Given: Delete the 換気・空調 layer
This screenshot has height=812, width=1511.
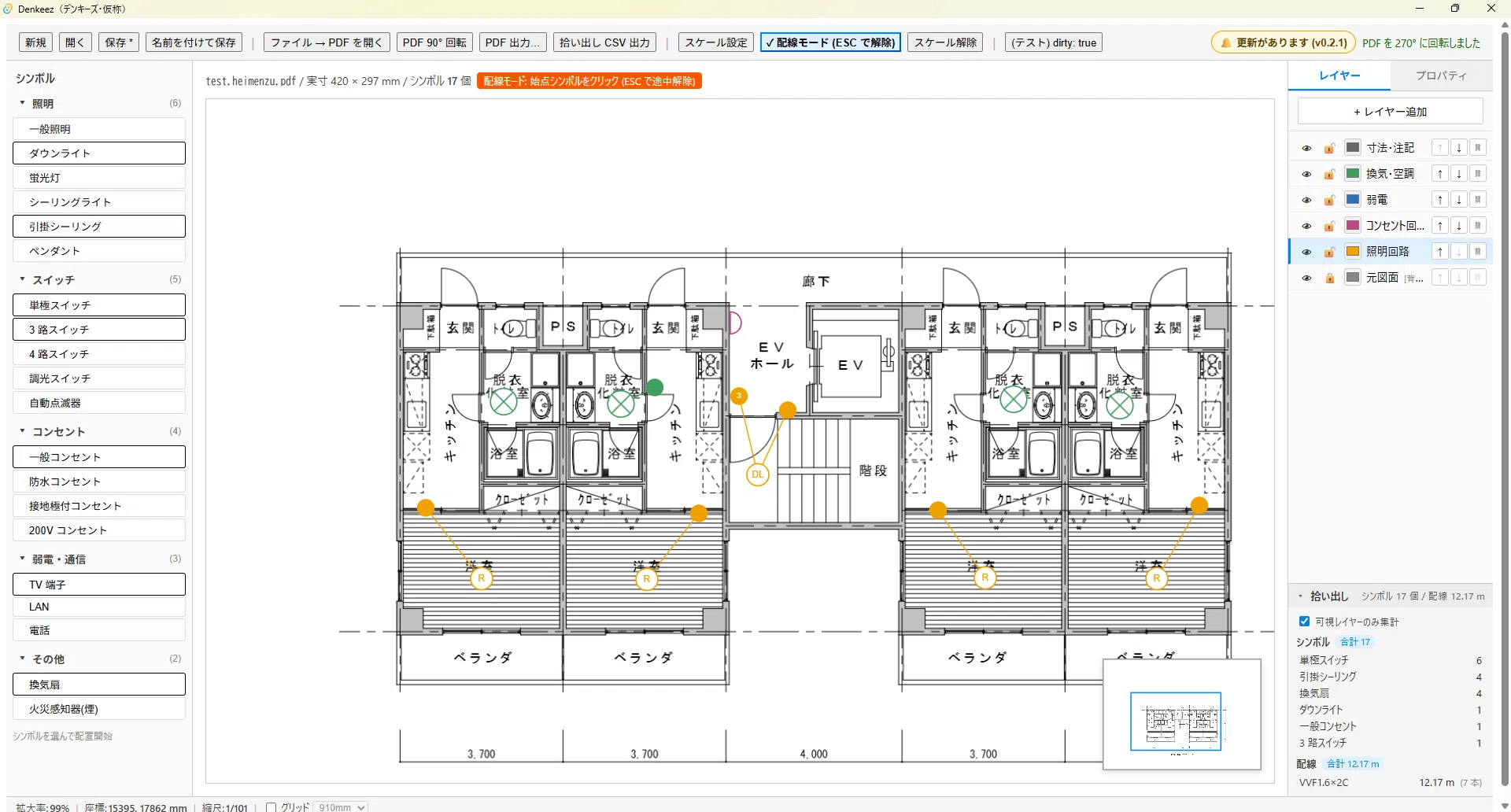Looking at the screenshot, I should [1478, 174].
